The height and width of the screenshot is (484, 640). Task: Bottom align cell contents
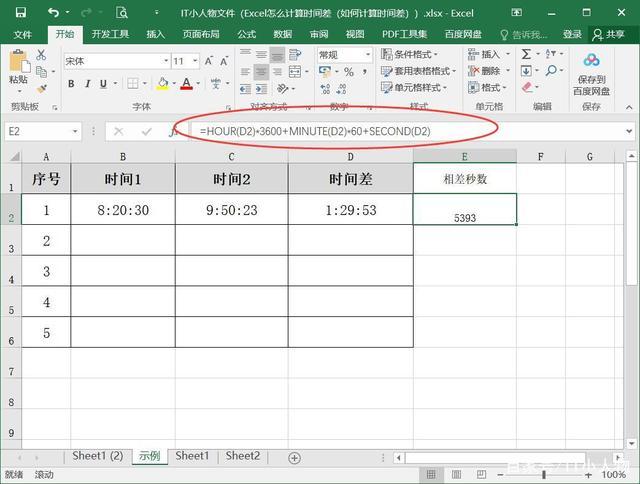277,55
